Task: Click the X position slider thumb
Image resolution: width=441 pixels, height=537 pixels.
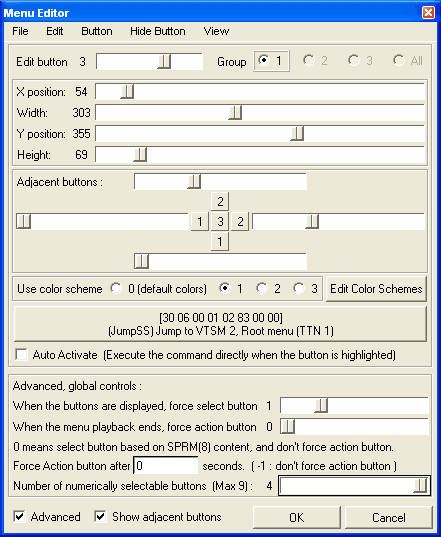Action: tap(127, 92)
